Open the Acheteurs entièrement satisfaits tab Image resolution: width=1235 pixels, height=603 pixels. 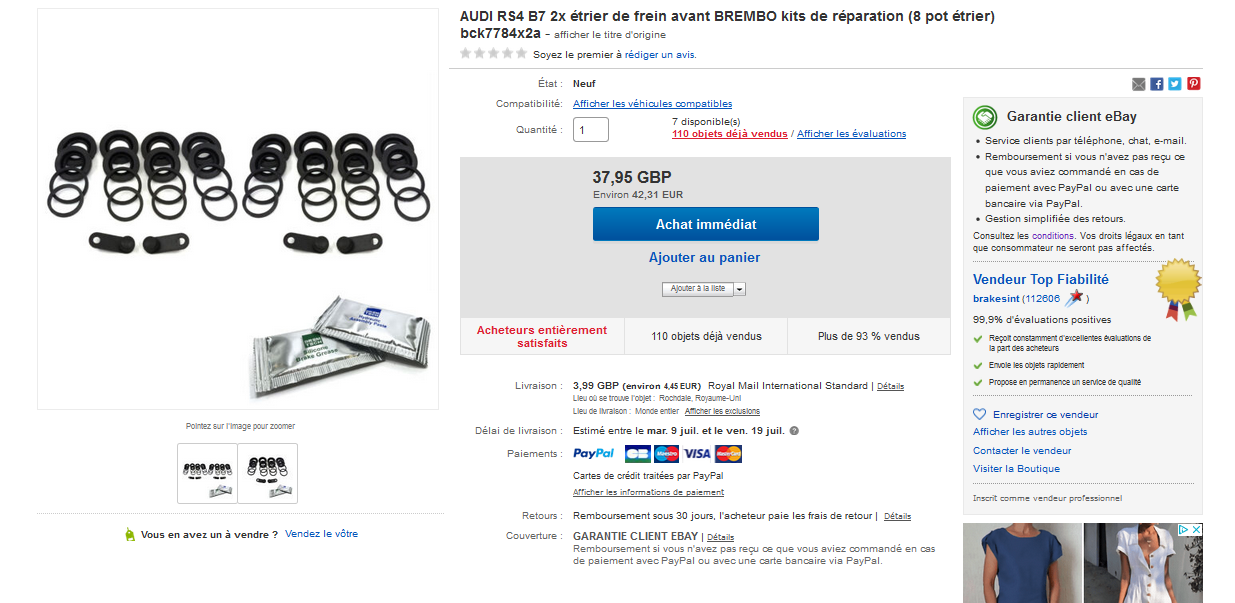(x=540, y=335)
